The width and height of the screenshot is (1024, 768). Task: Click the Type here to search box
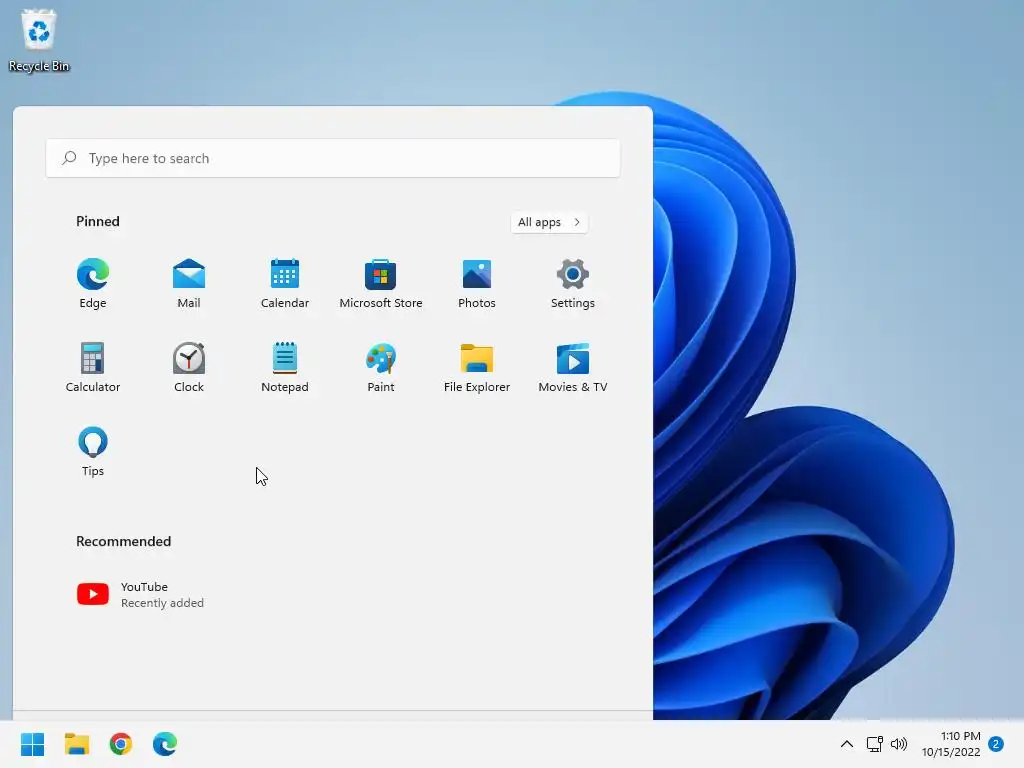[333, 158]
